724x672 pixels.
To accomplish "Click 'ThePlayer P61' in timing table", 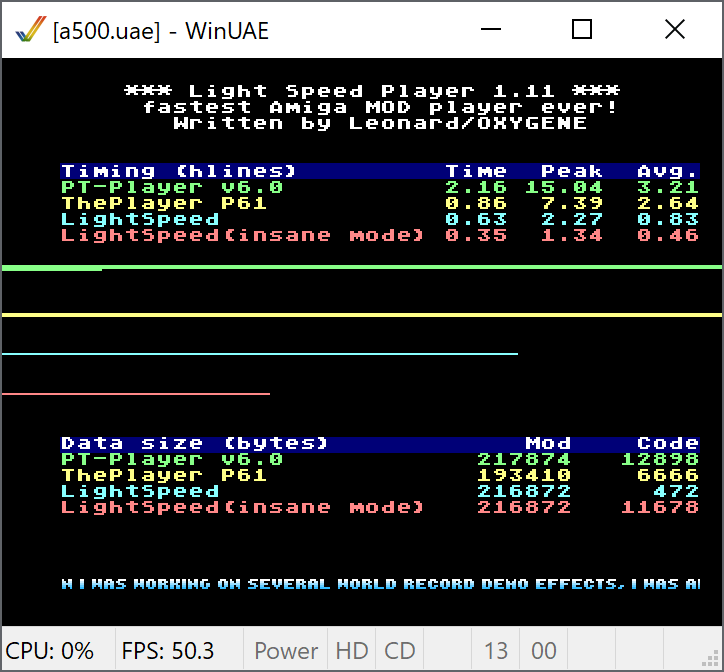I will [x=164, y=203].
